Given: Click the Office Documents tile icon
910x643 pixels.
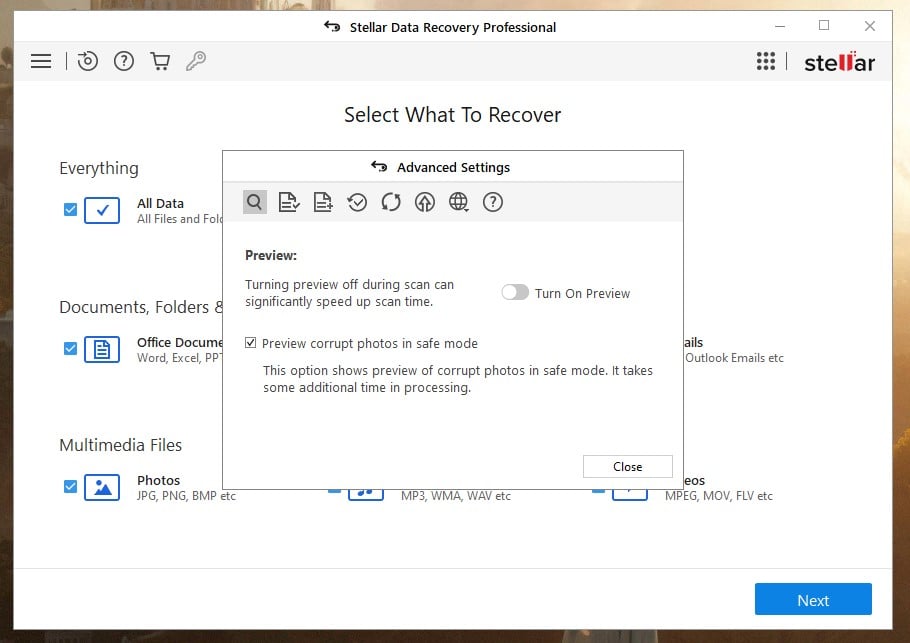Looking at the screenshot, I should click(102, 349).
